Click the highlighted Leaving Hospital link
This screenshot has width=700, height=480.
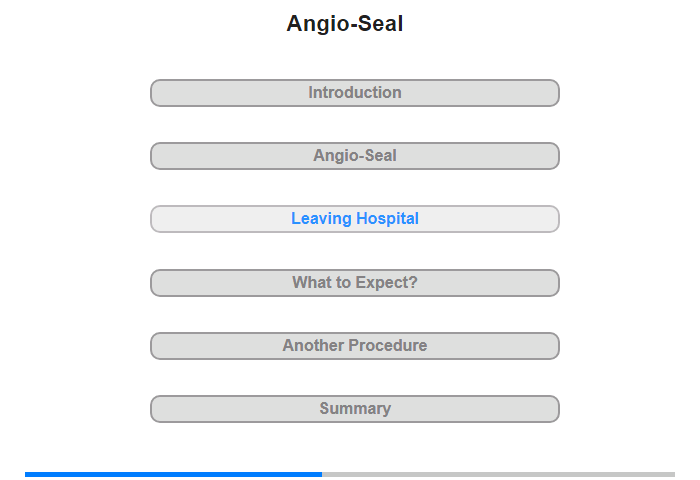click(x=354, y=219)
